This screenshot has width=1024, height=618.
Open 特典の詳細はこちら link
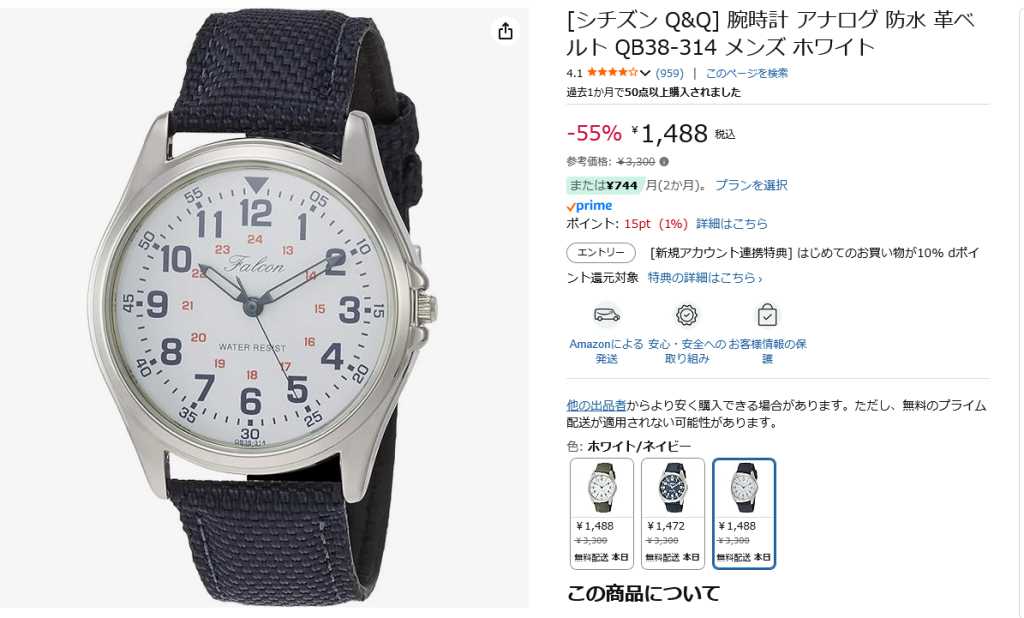pyautogui.click(x=705, y=278)
